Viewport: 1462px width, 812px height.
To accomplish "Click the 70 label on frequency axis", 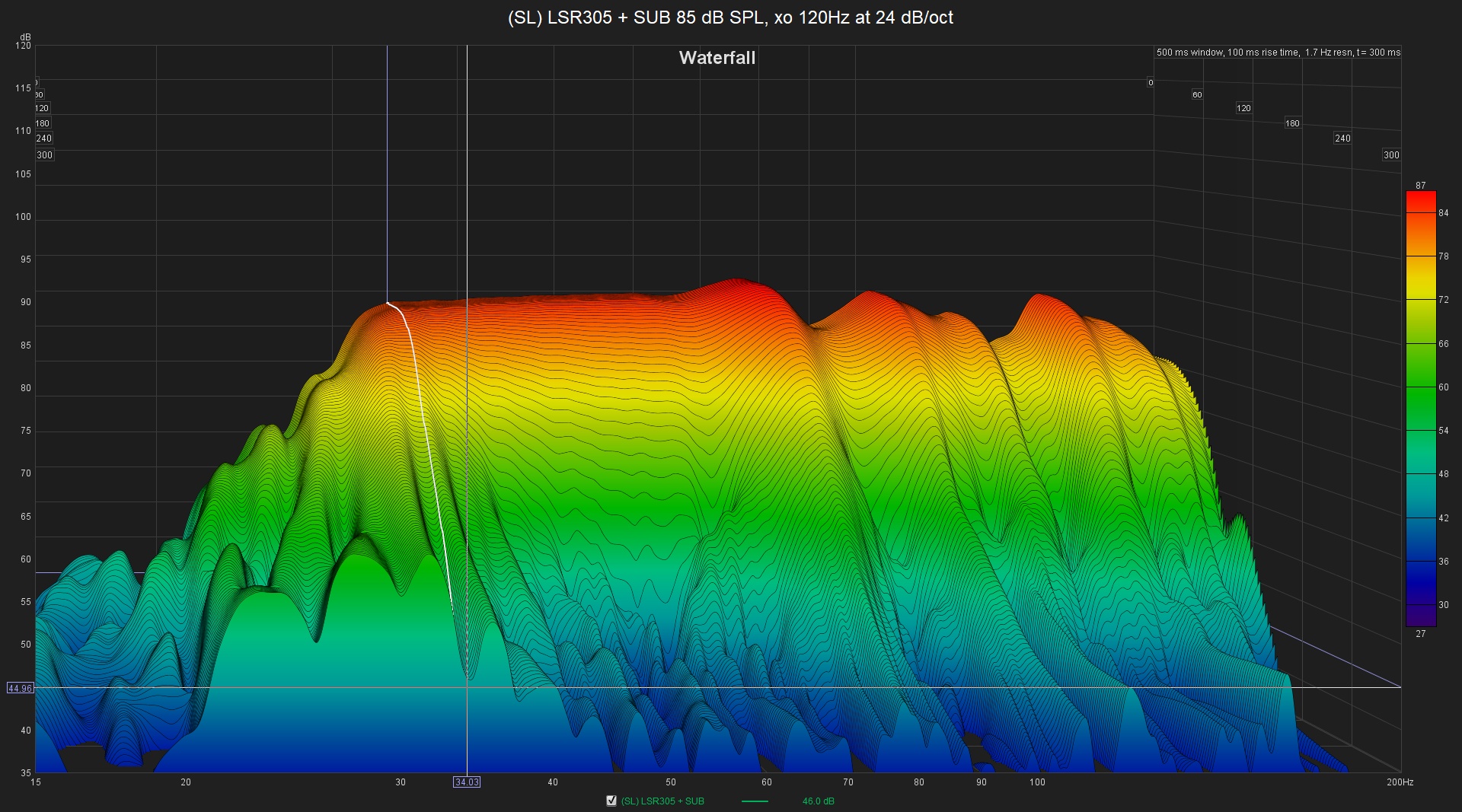I will (848, 782).
